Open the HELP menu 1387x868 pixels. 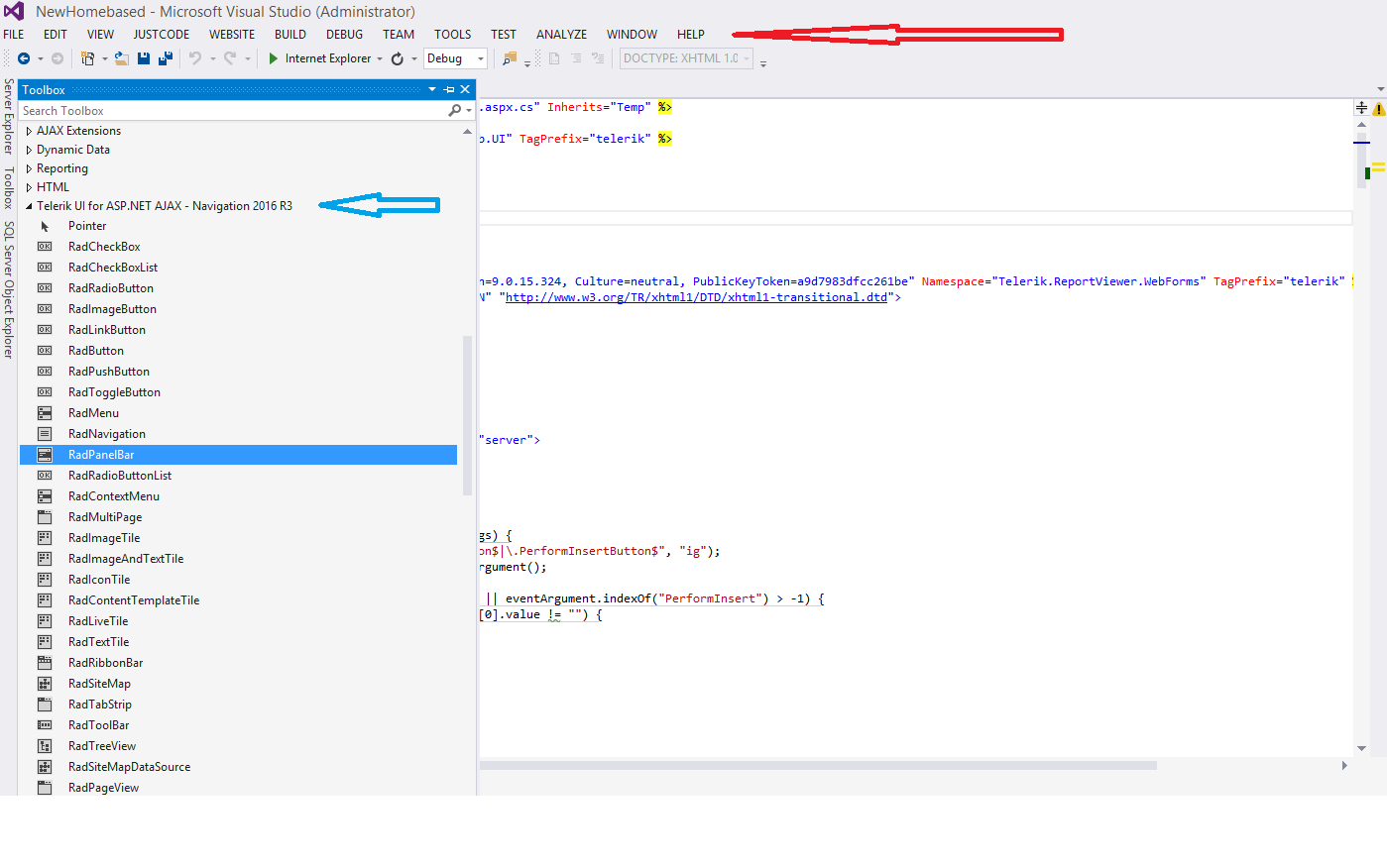pos(691,34)
